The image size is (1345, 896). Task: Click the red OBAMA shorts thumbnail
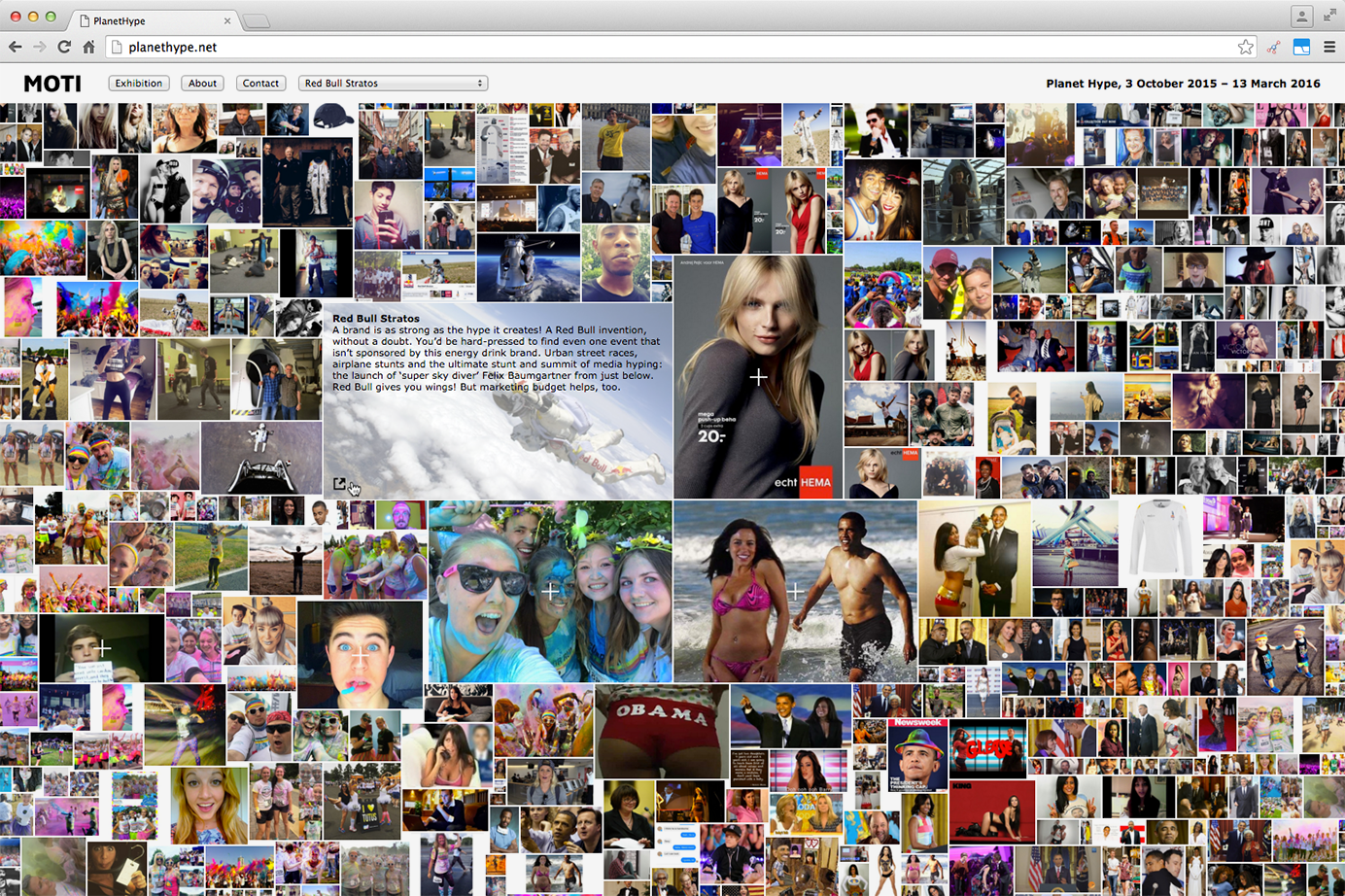tap(662, 731)
